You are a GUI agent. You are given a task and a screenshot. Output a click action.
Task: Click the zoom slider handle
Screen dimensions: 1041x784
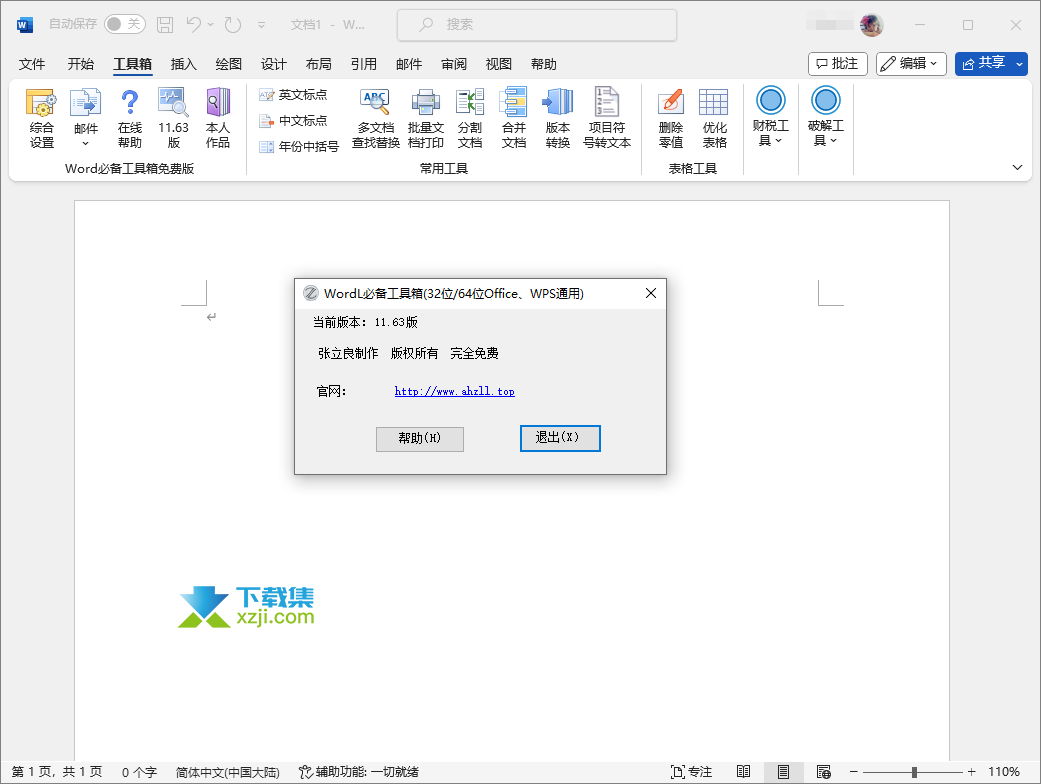click(x=914, y=772)
